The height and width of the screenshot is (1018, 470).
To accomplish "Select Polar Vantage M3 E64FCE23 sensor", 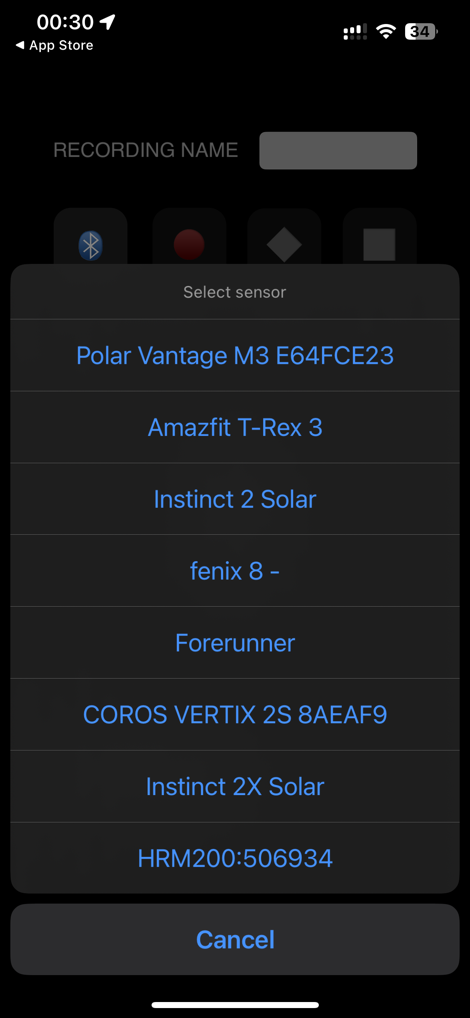I will 235,355.
